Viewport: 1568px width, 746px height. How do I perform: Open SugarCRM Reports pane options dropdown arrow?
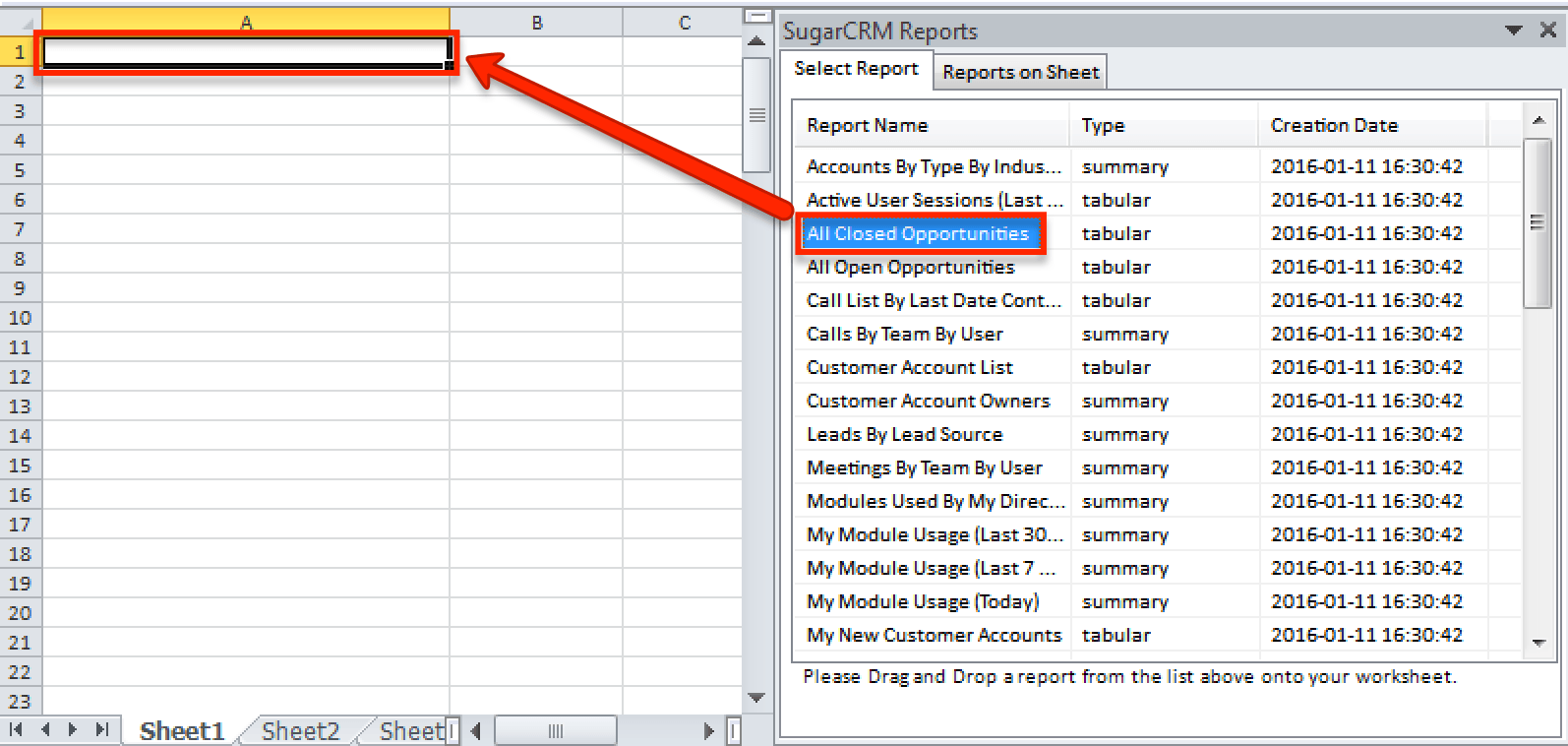[1514, 31]
